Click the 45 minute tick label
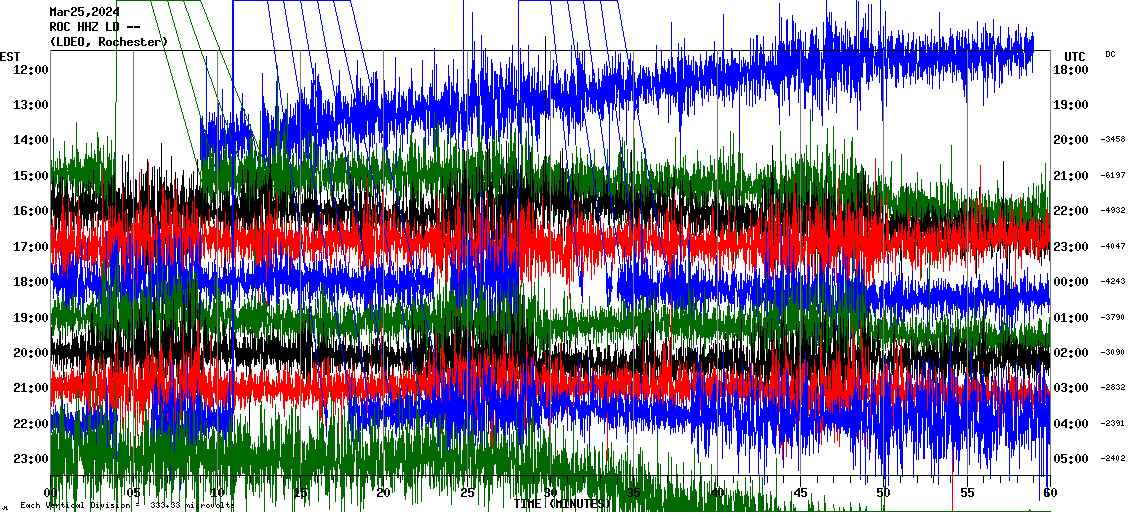The image size is (1130, 519). (x=800, y=493)
